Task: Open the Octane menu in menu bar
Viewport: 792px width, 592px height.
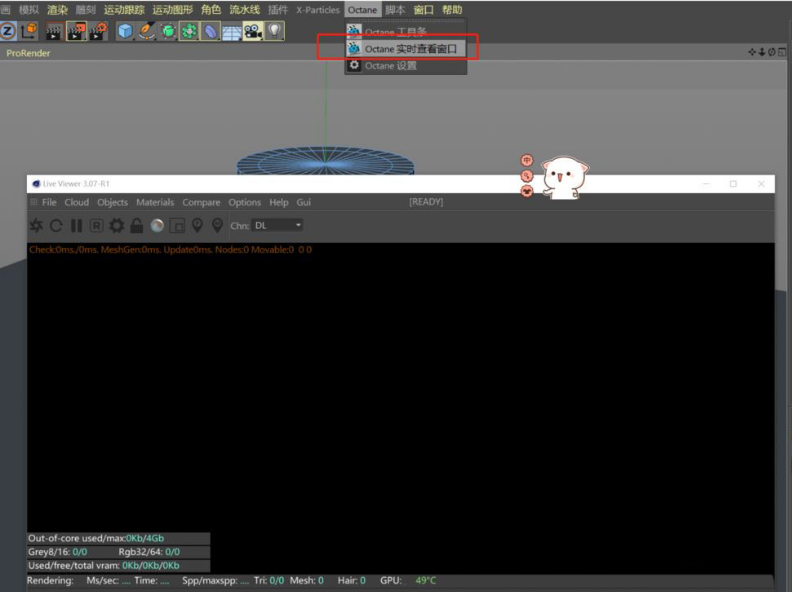Action: point(362,10)
